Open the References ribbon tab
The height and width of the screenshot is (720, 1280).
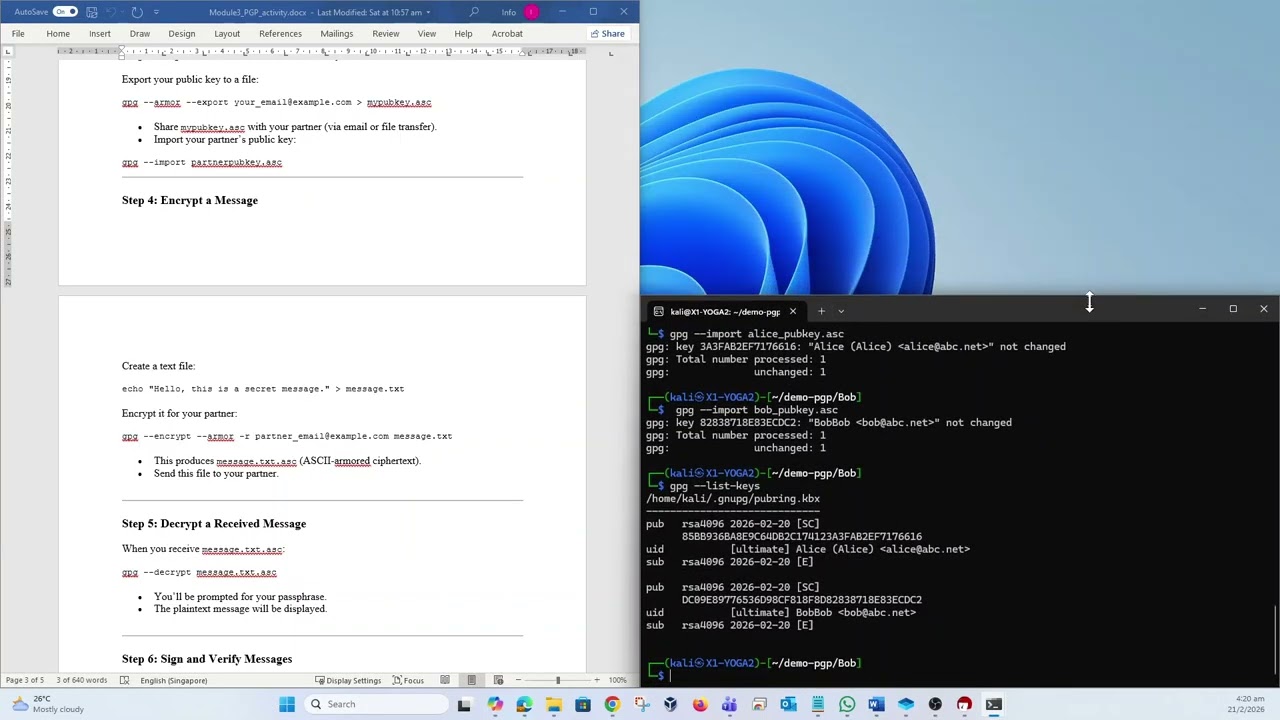click(280, 34)
